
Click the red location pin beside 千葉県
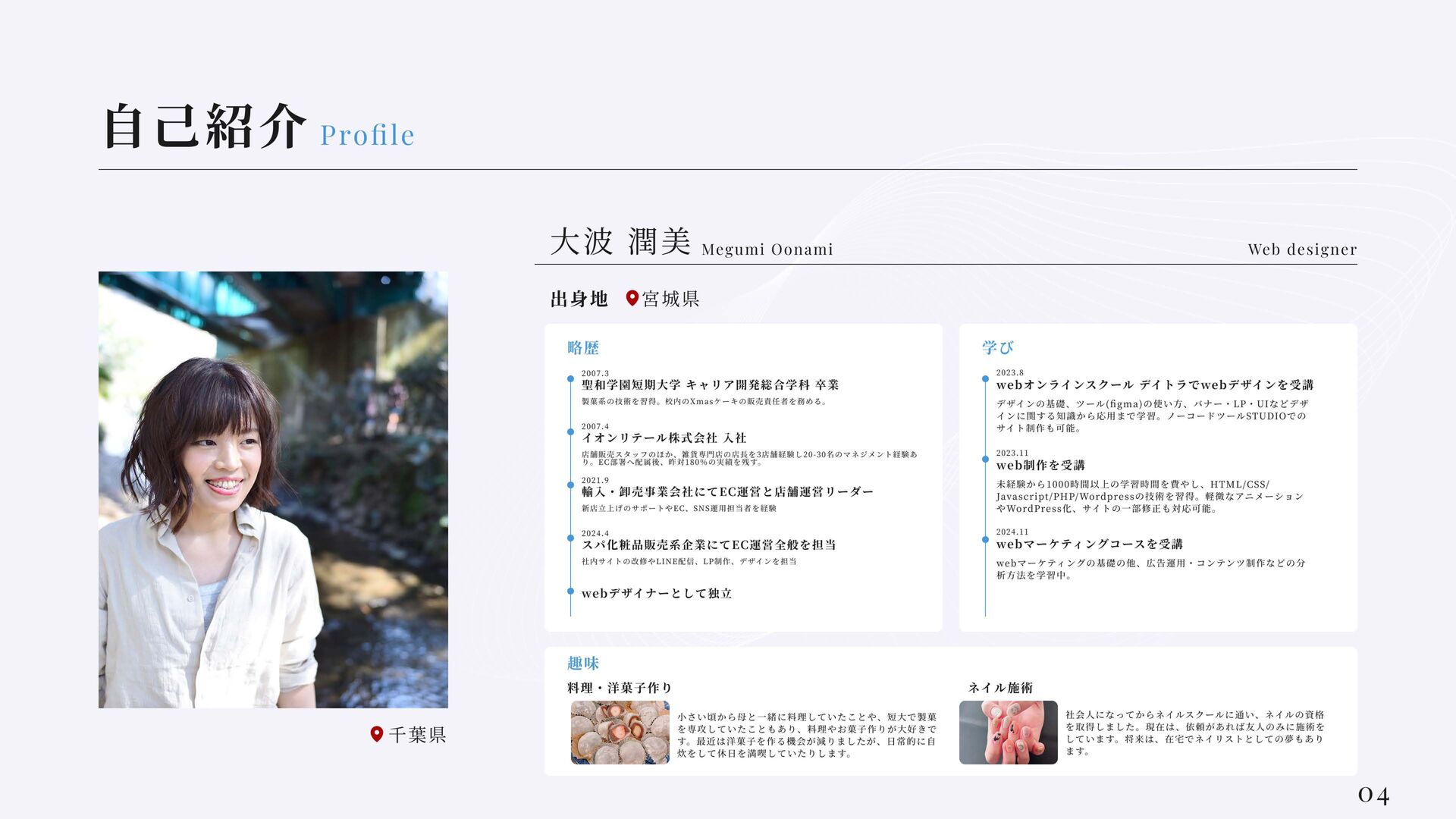(x=376, y=734)
